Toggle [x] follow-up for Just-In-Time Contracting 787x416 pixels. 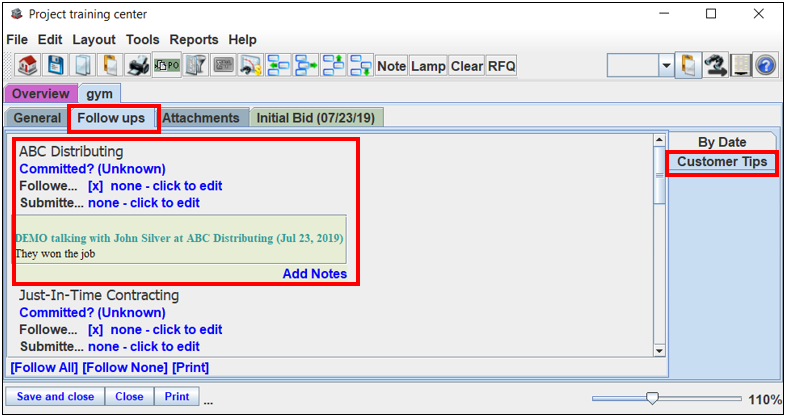pyautogui.click(x=95, y=330)
